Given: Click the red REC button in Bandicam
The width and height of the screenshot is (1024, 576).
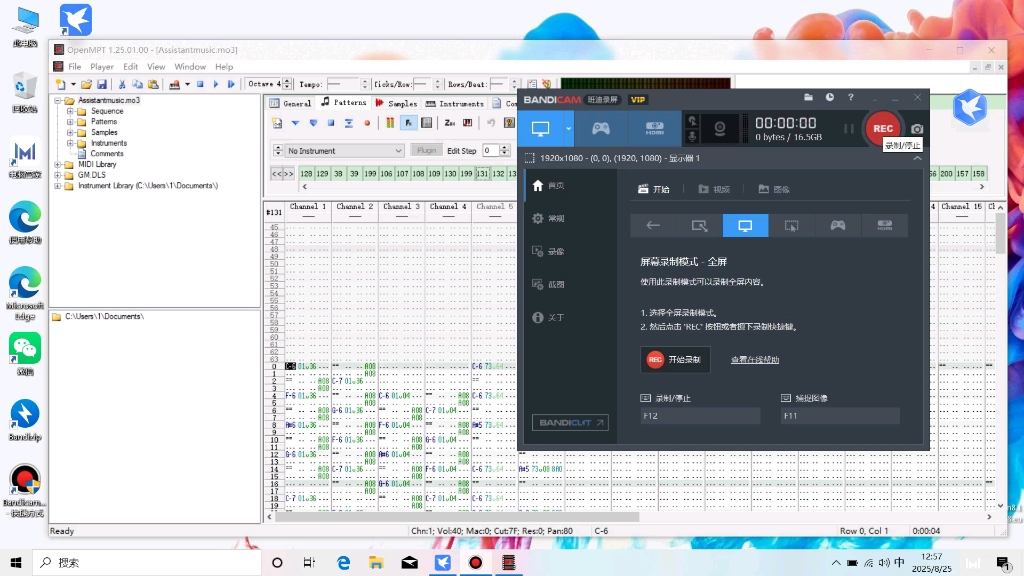Looking at the screenshot, I should click(882, 129).
